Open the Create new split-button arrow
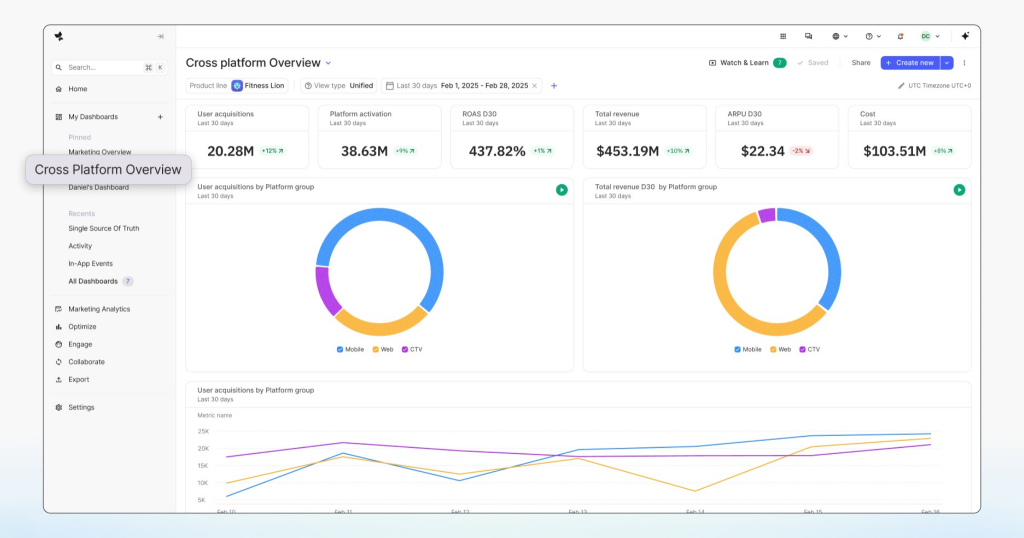 (x=947, y=63)
